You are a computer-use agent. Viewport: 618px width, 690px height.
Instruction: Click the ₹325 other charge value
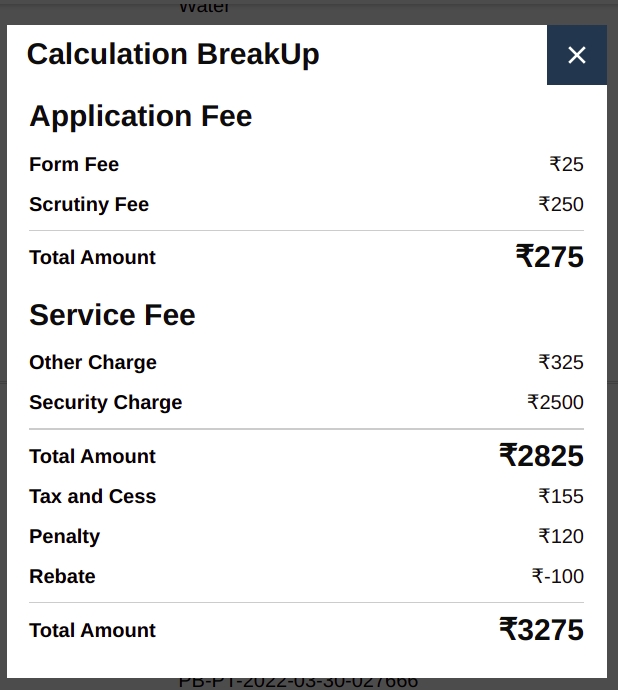tap(561, 362)
